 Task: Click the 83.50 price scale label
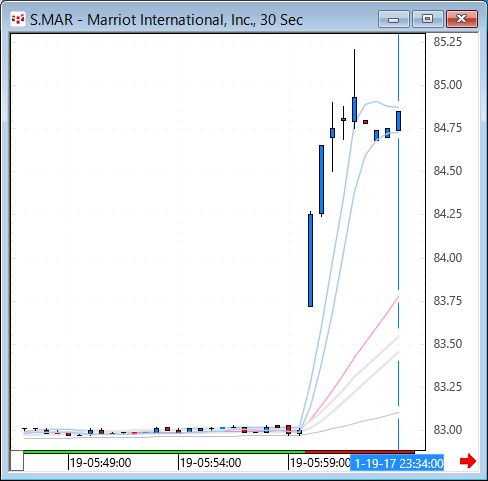[448, 344]
